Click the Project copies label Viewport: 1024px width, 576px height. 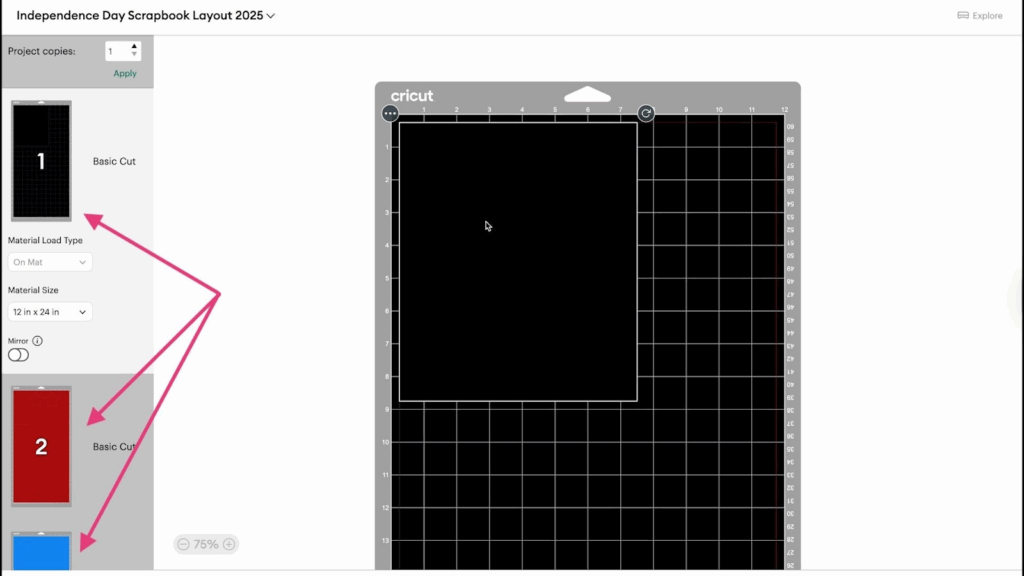pos(42,51)
